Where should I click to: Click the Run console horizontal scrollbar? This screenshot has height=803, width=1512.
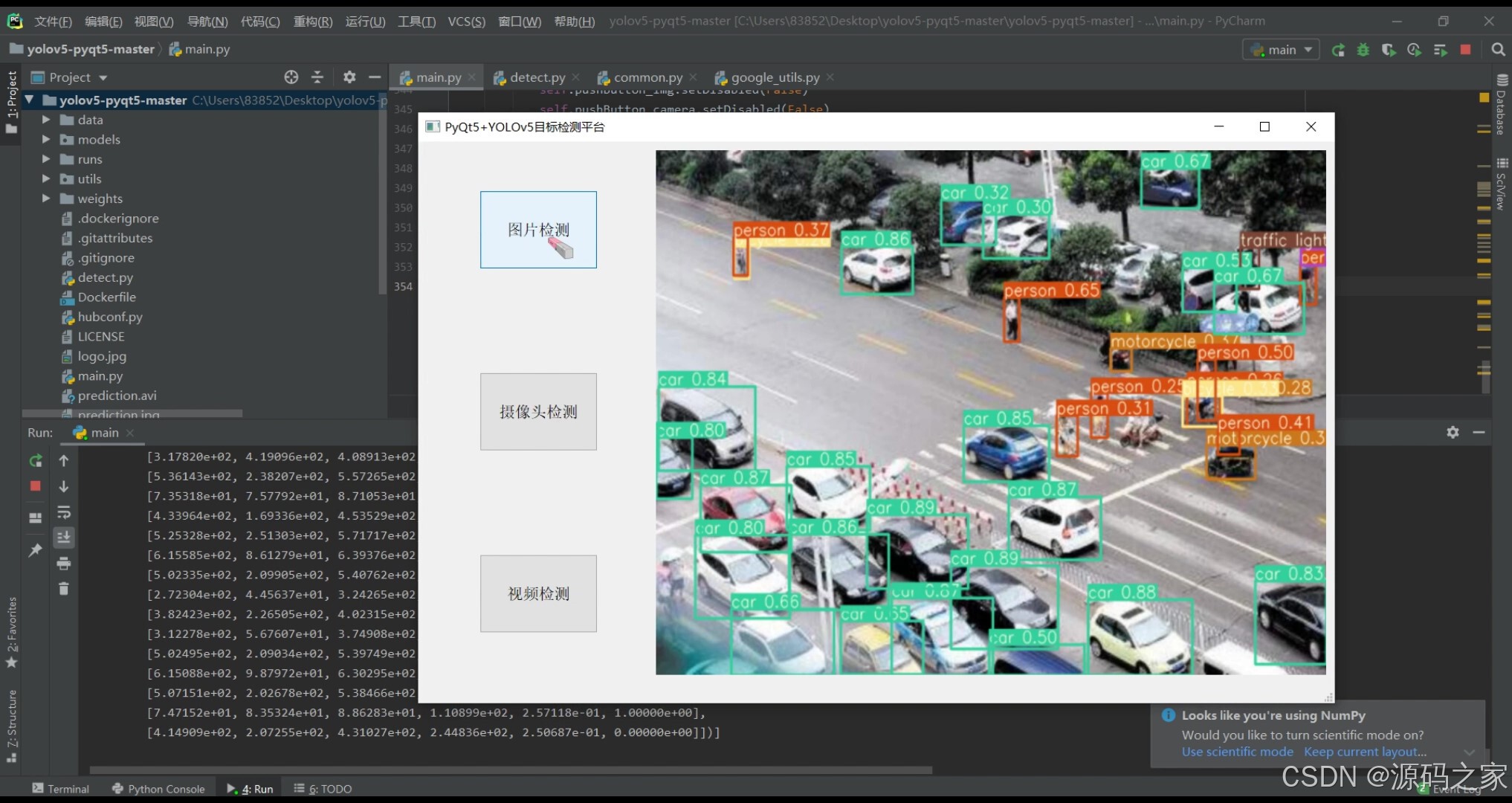[511, 770]
